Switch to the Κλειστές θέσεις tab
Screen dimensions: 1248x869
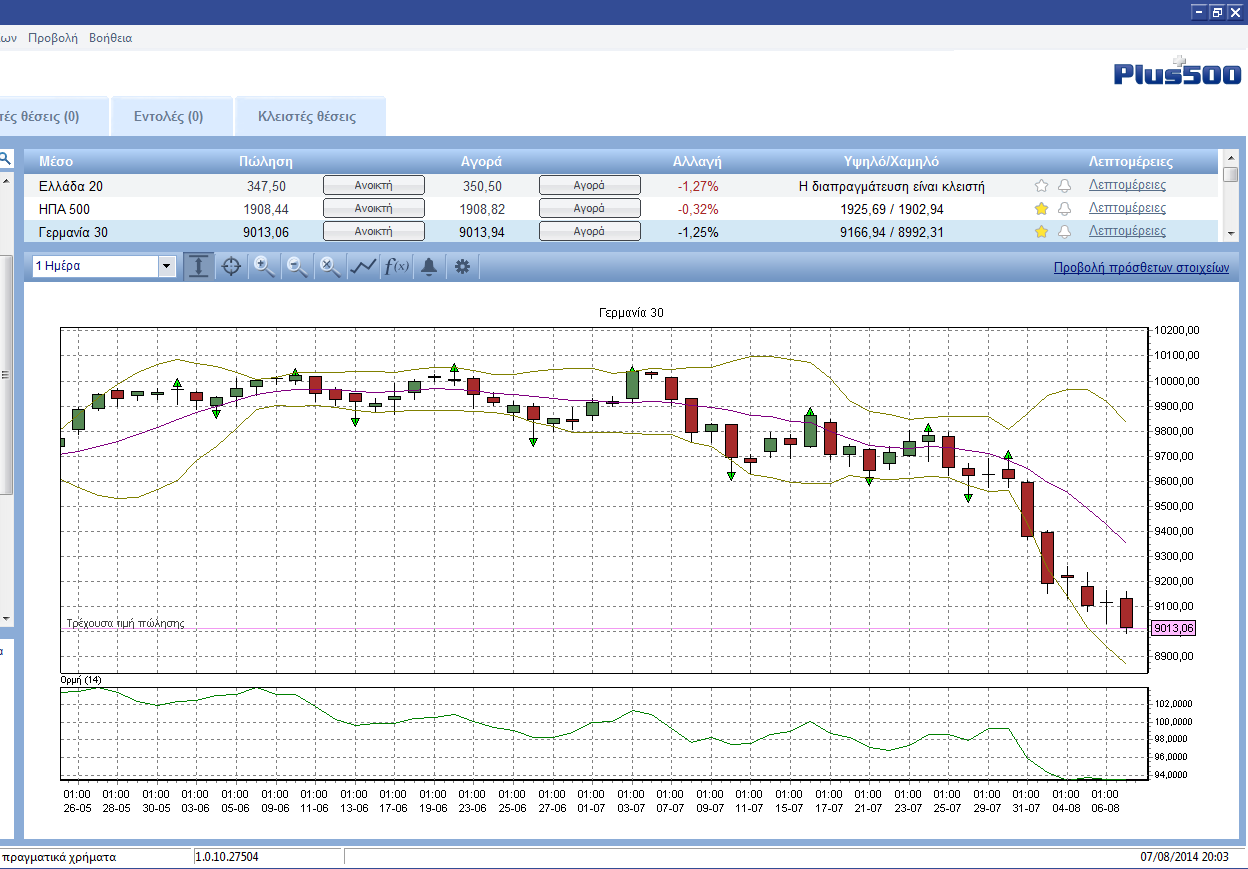click(307, 116)
